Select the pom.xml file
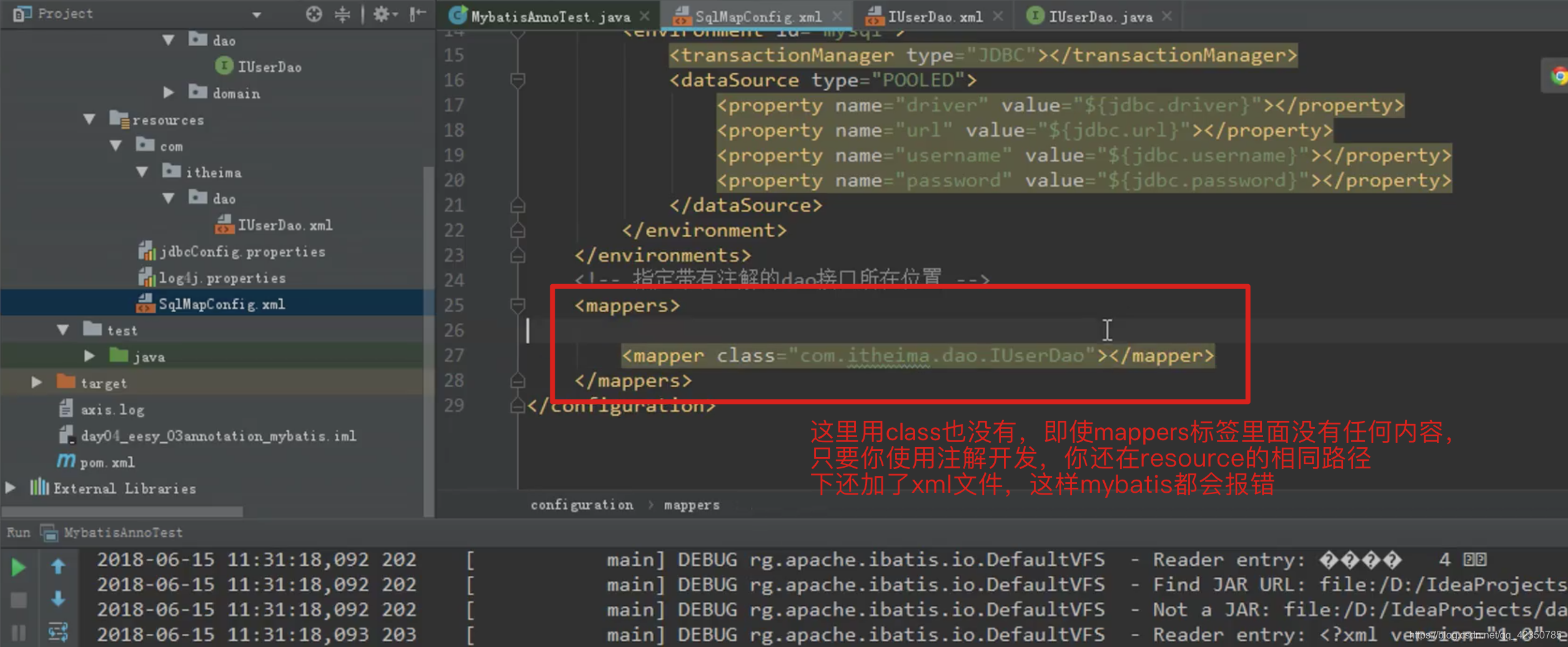 [107, 463]
